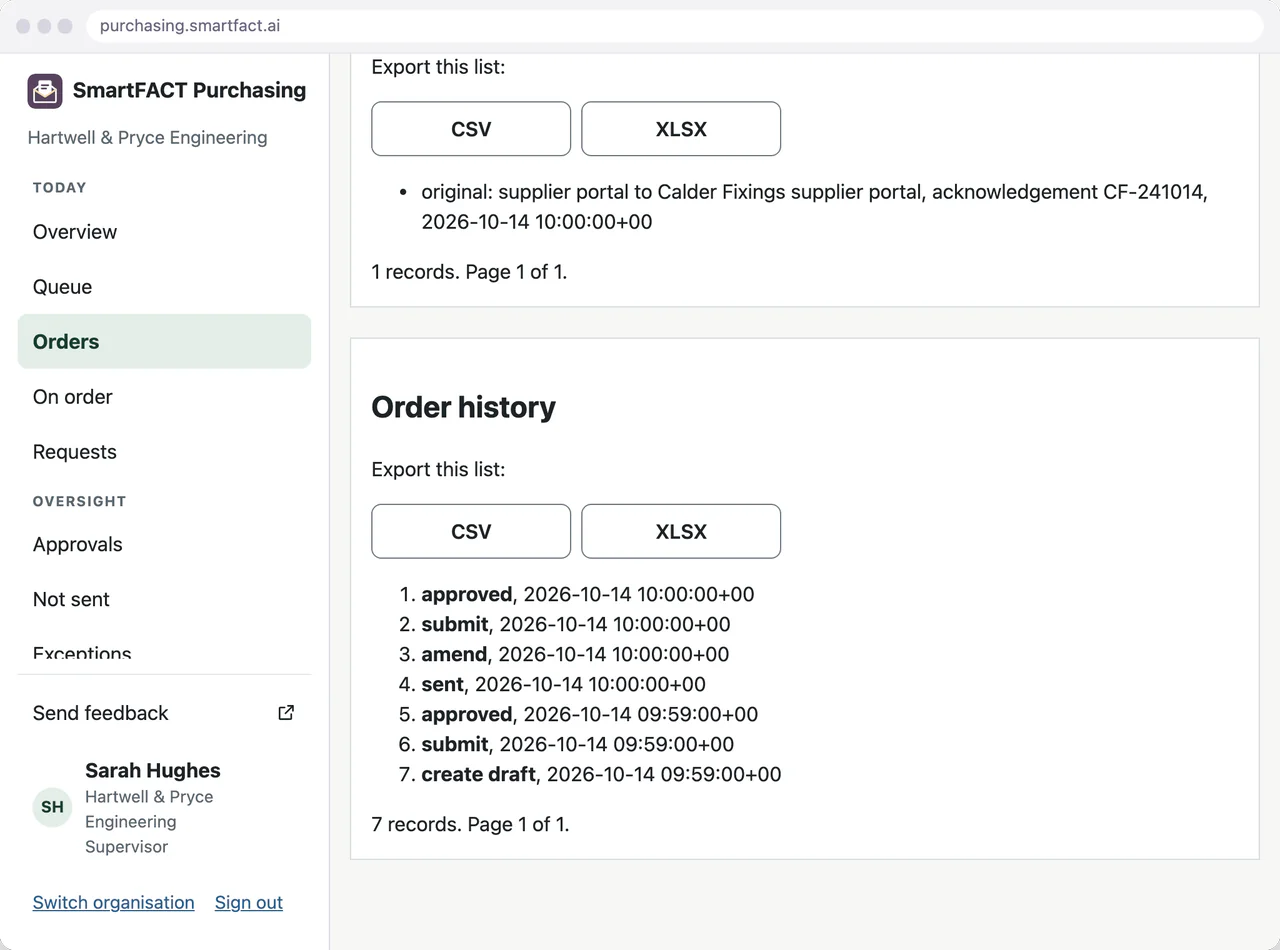The height and width of the screenshot is (950, 1280).
Task: Click the Sarah Hughes user name
Action: pos(153,770)
